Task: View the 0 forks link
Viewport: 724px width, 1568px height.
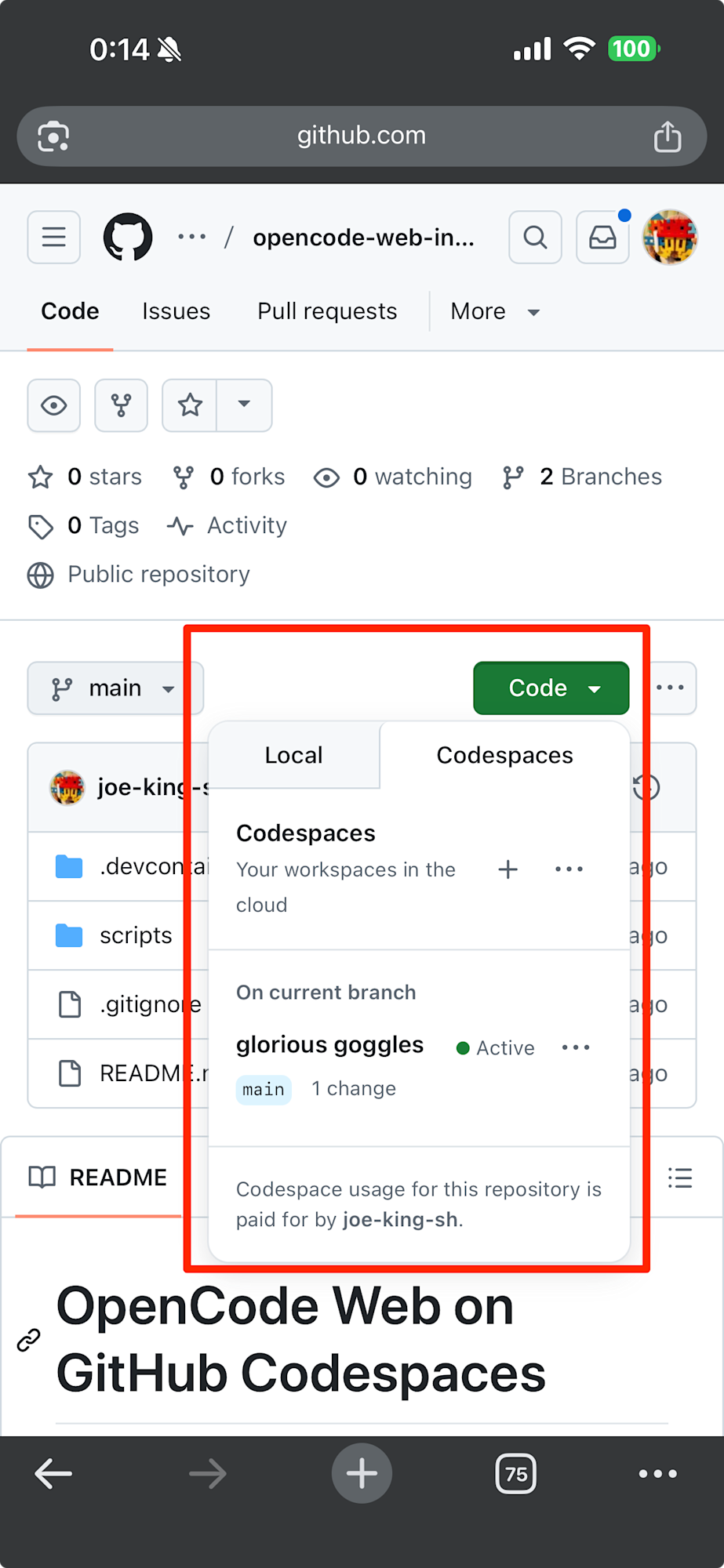Action: tap(229, 477)
